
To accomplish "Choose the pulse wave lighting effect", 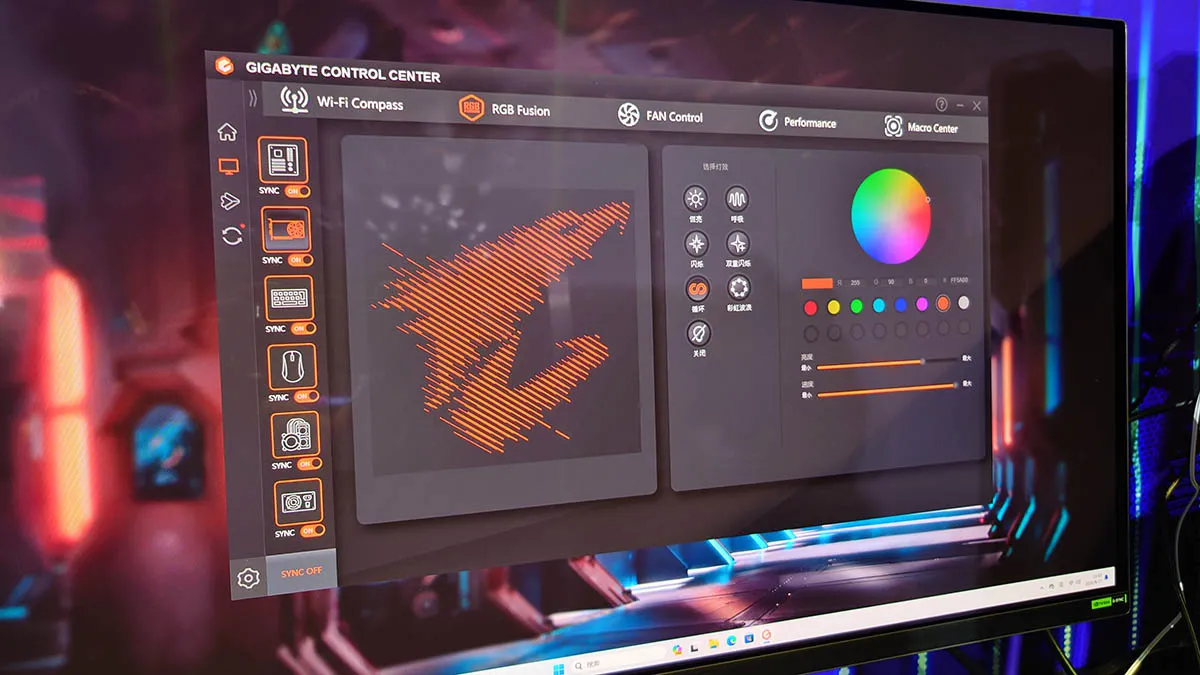I will 737,199.
